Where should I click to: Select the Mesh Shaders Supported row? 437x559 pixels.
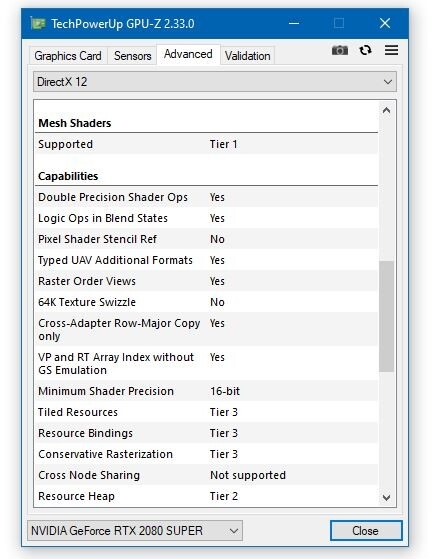coord(206,144)
